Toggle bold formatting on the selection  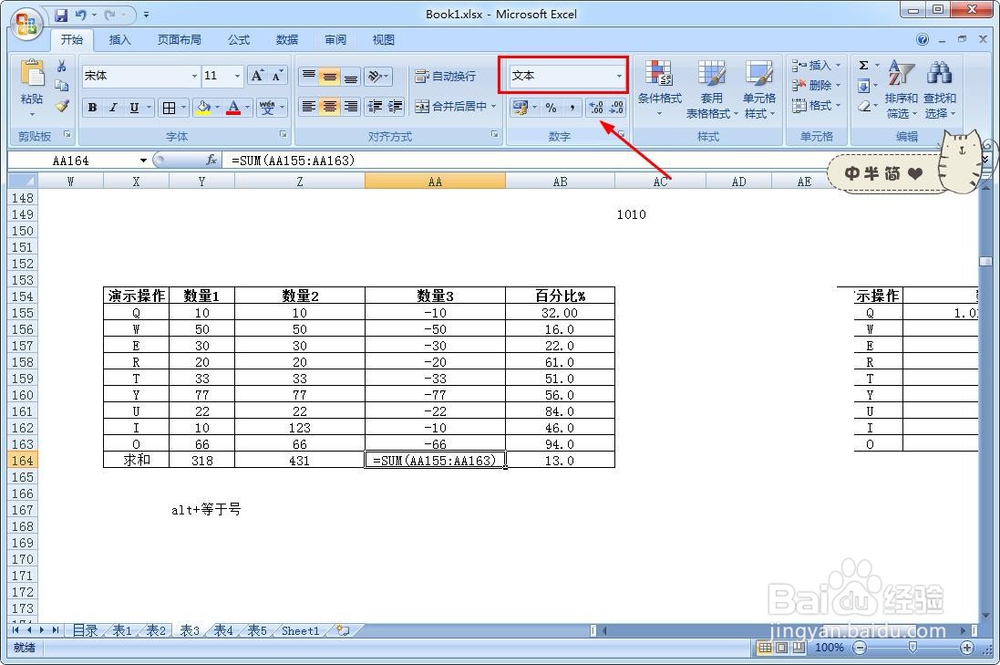(x=92, y=107)
